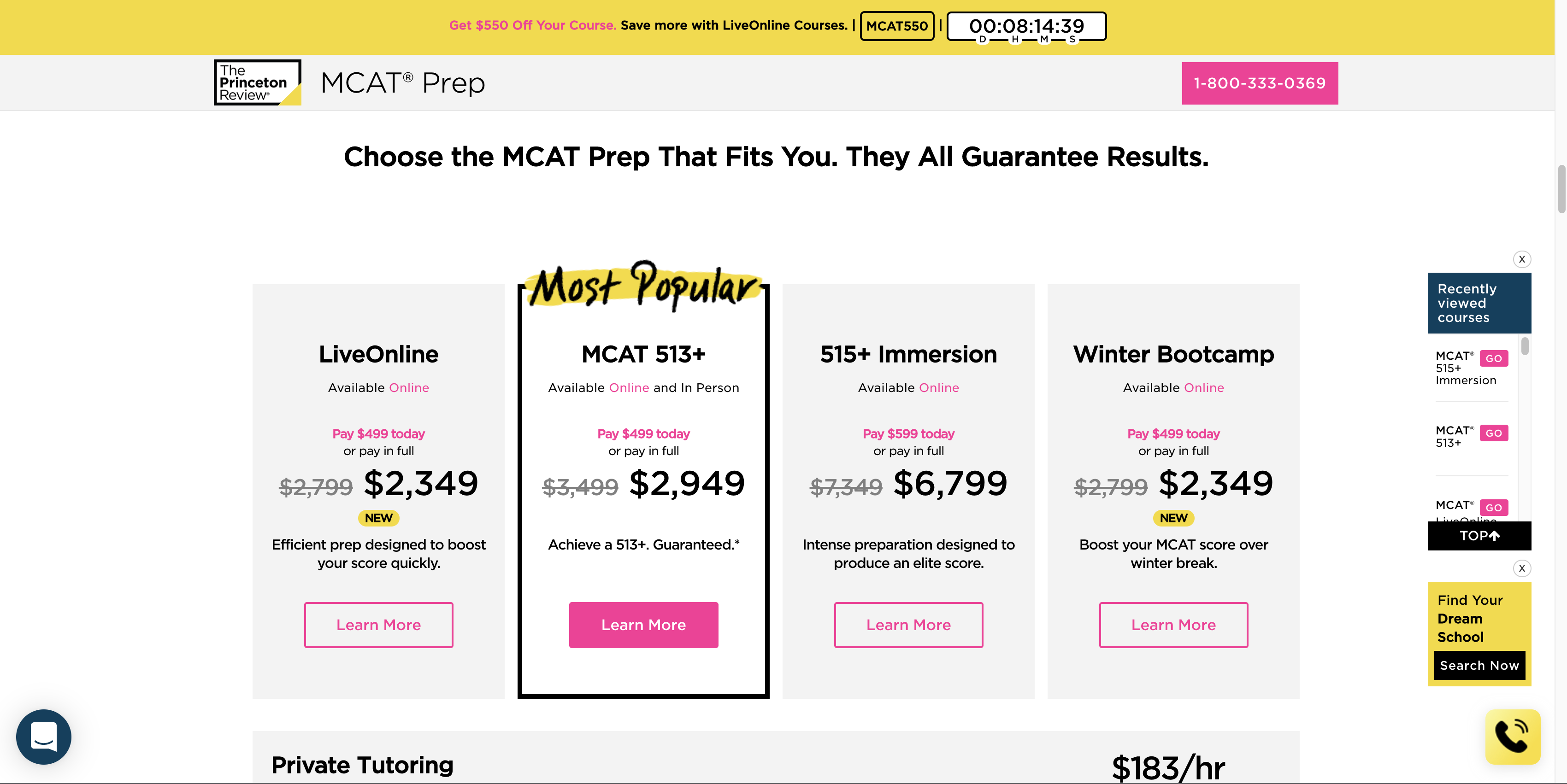Close the Recently viewed courses panel
Screen dimensions: 1567x784
pyautogui.click(x=1522, y=259)
